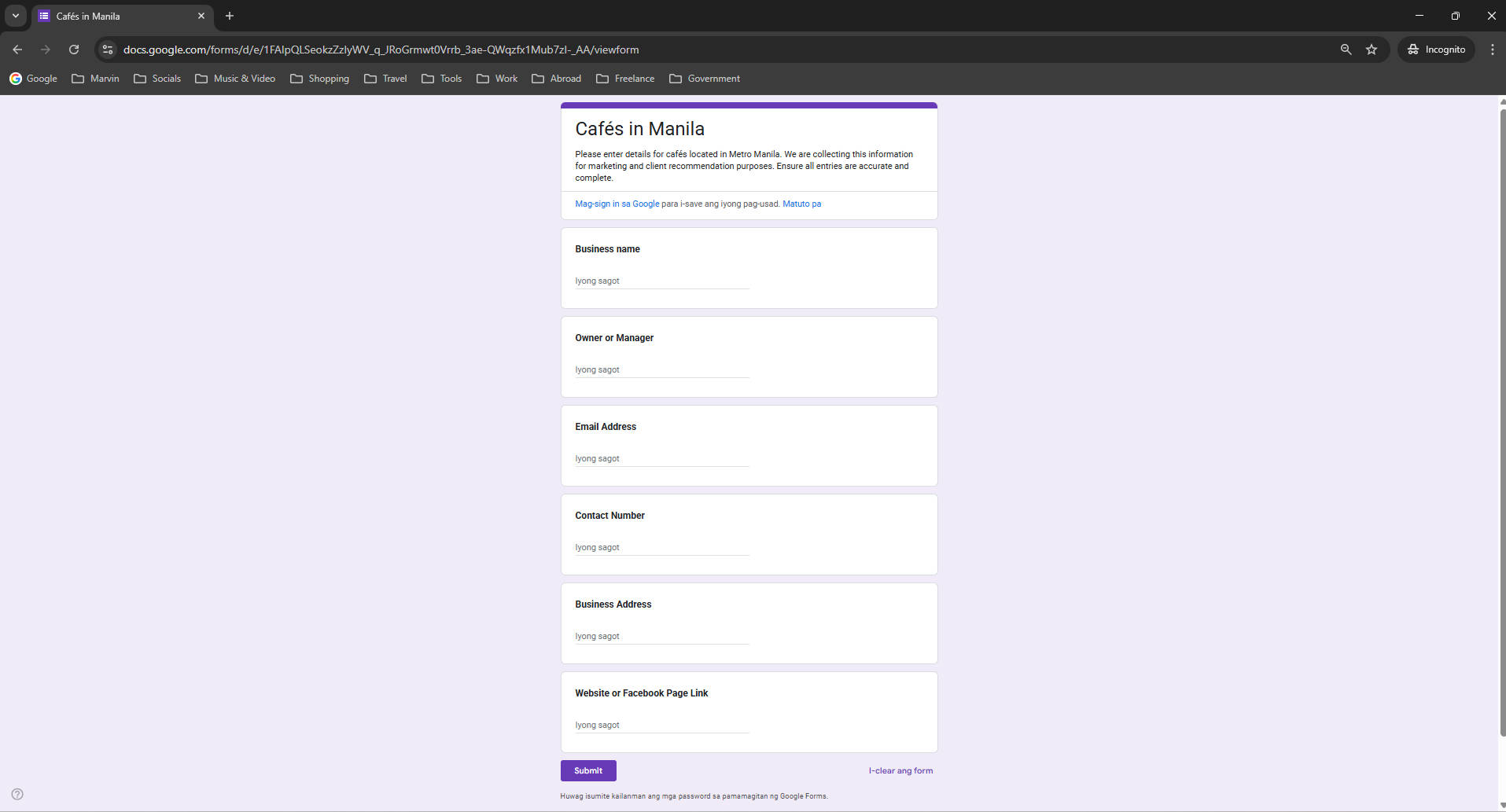This screenshot has height=812, width=1506.
Task: Click the Owner or Manager question label
Action: pyautogui.click(x=614, y=338)
